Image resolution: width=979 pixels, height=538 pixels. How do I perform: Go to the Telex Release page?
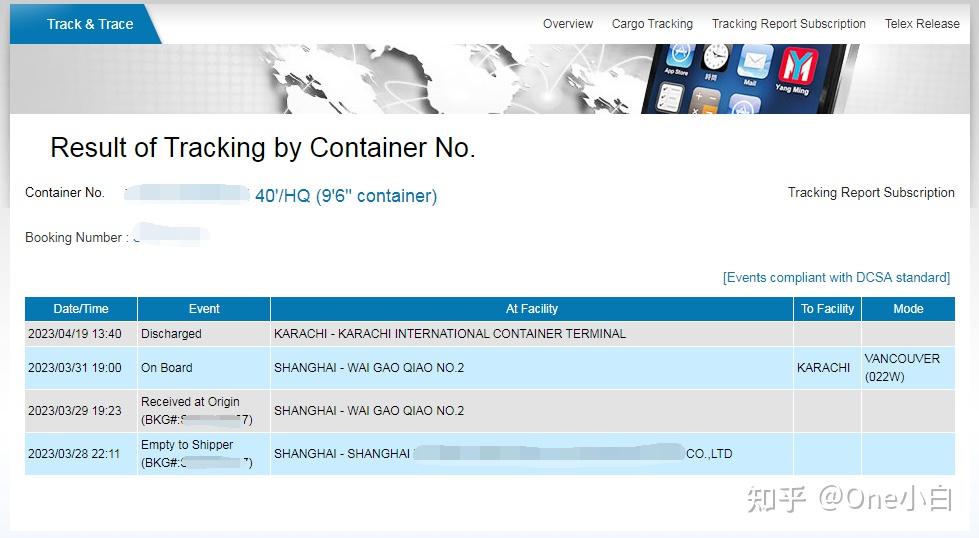click(x=921, y=24)
